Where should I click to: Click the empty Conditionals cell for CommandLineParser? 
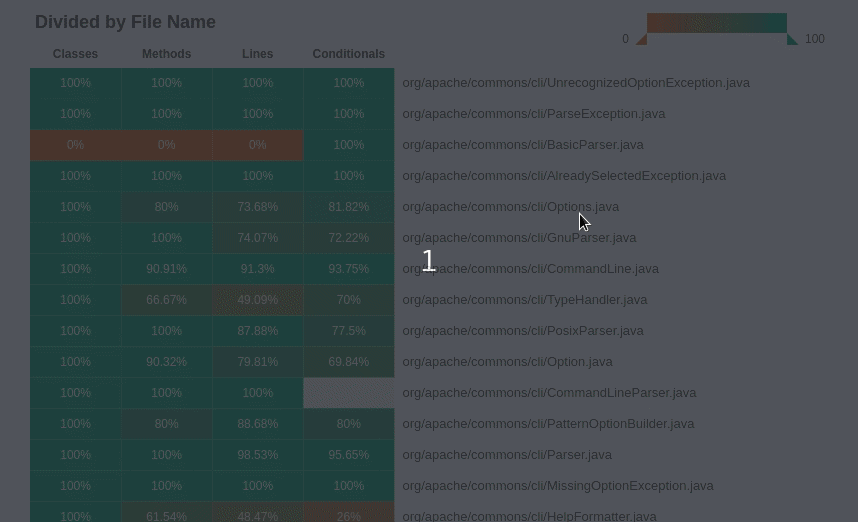348,393
